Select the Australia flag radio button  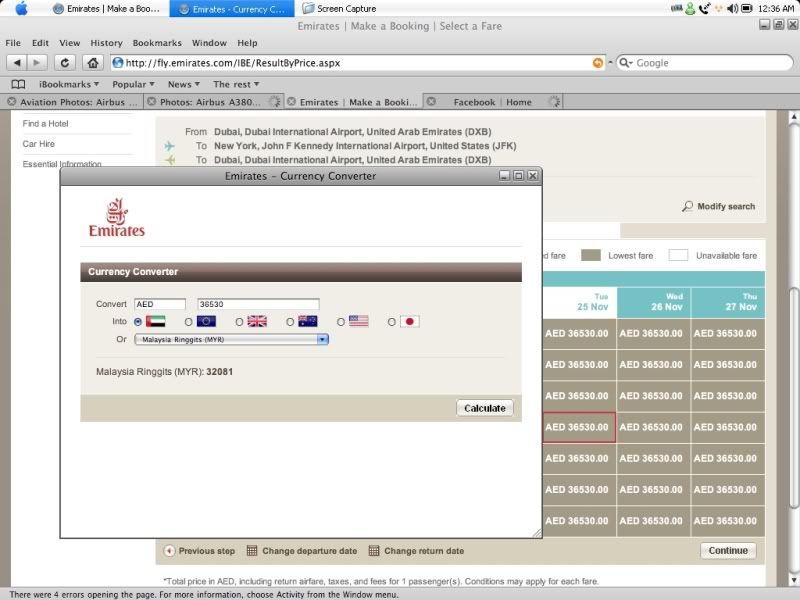pos(290,322)
